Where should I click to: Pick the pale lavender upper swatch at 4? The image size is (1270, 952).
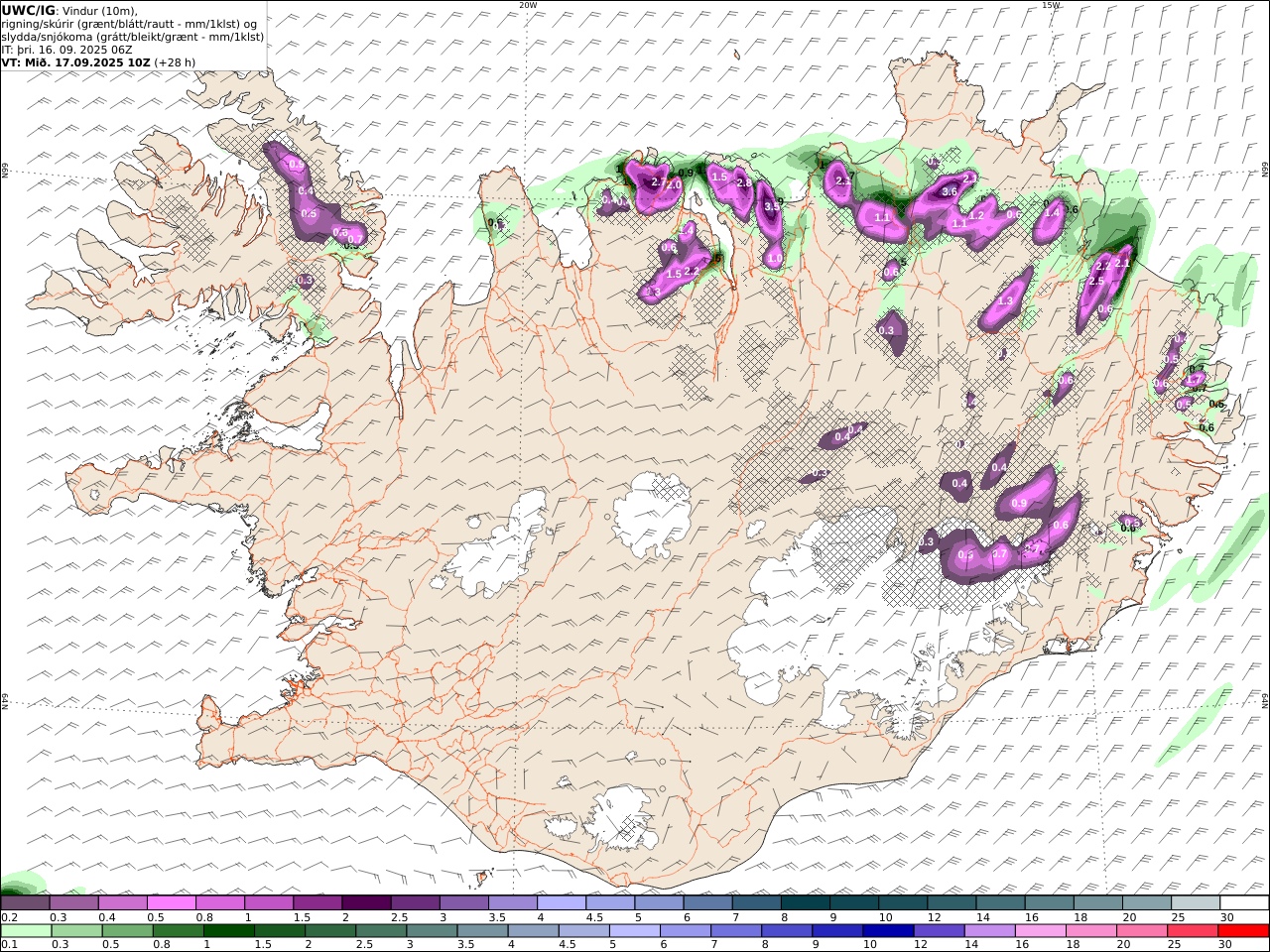coord(562,903)
